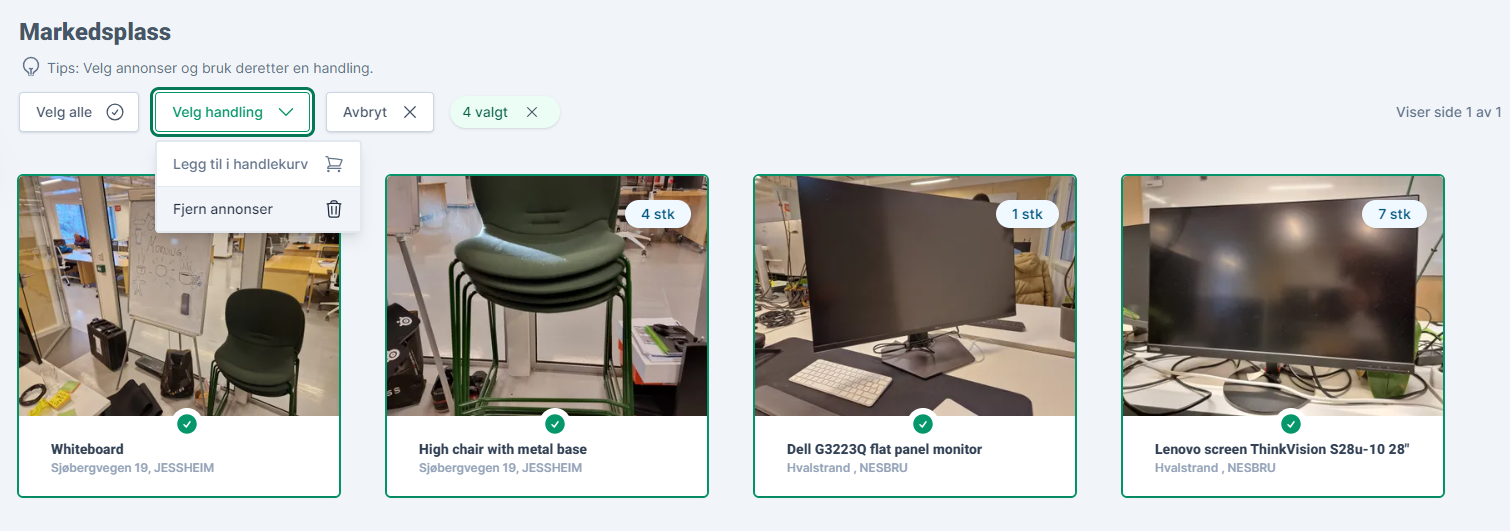
Task: Click the X icon on Avbryt
Action: coord(410,112)
